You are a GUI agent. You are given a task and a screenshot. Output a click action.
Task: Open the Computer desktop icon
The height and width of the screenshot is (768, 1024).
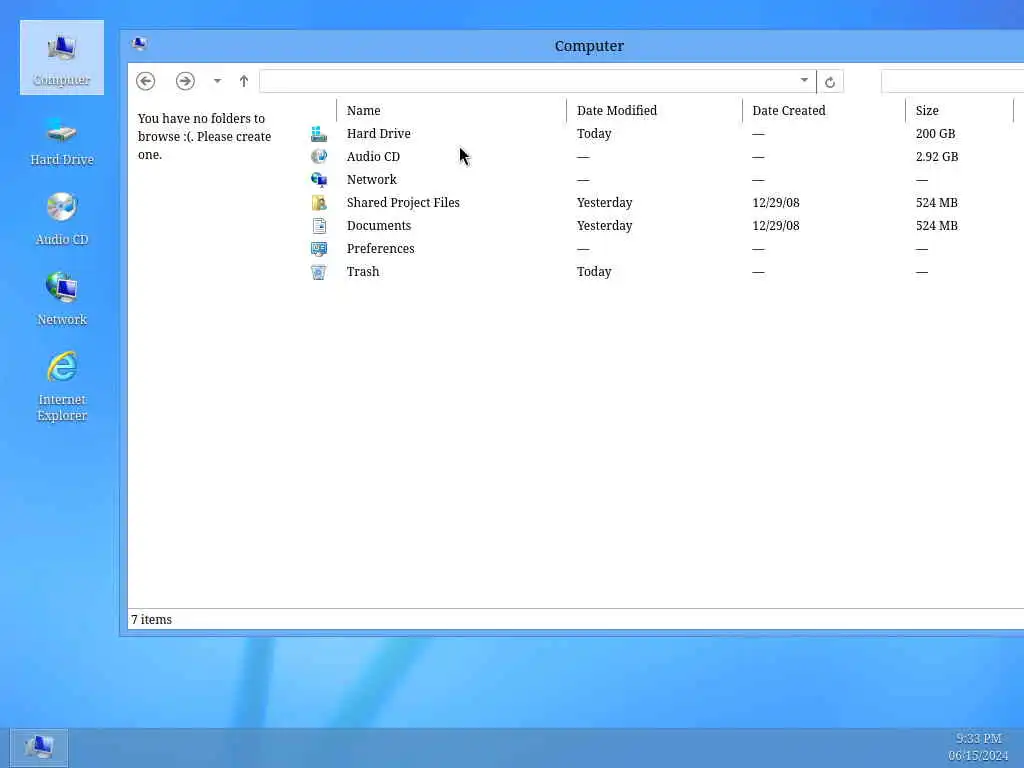[x=61, y=57]
